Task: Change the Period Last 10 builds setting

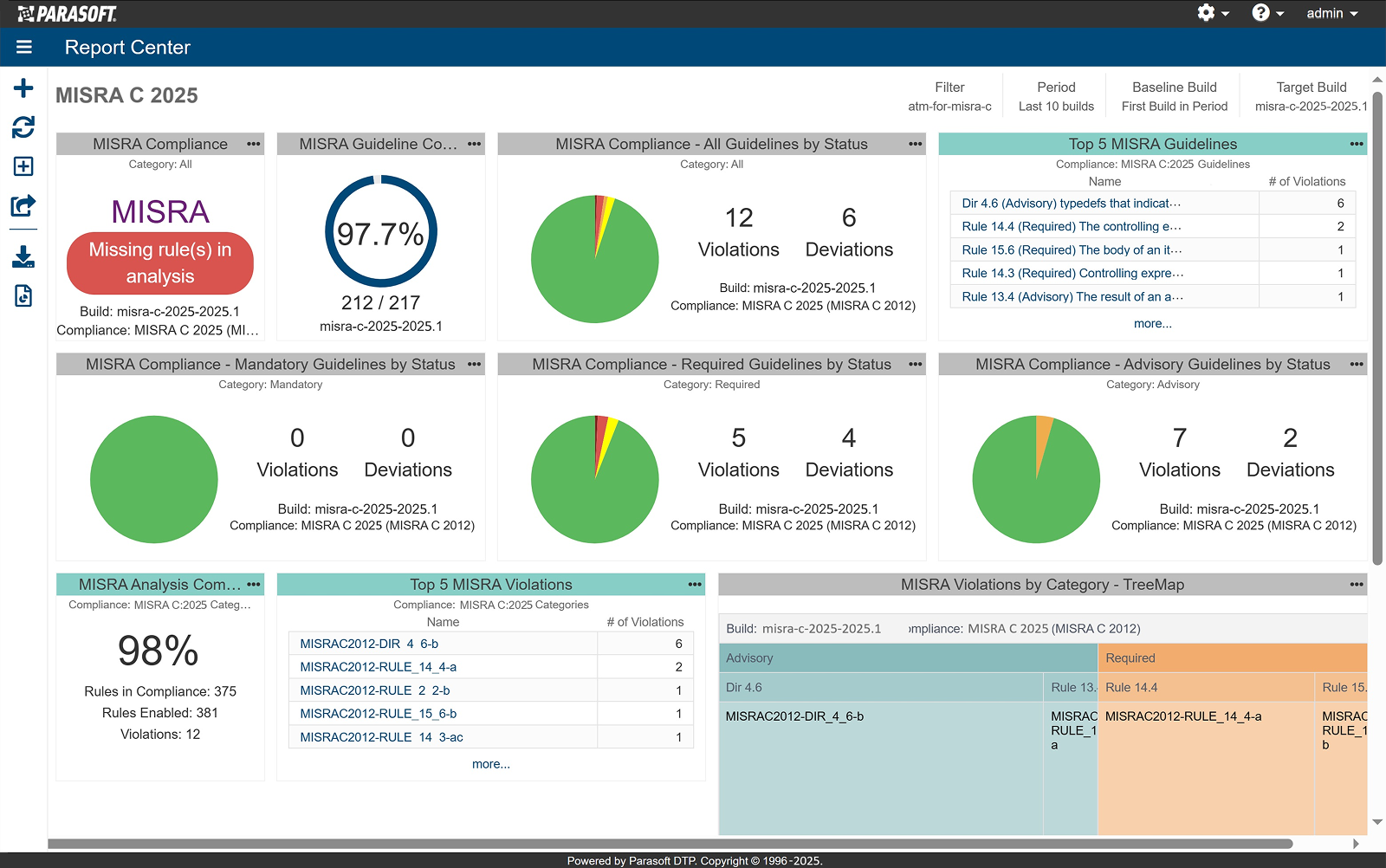Action: (1056, 96)
